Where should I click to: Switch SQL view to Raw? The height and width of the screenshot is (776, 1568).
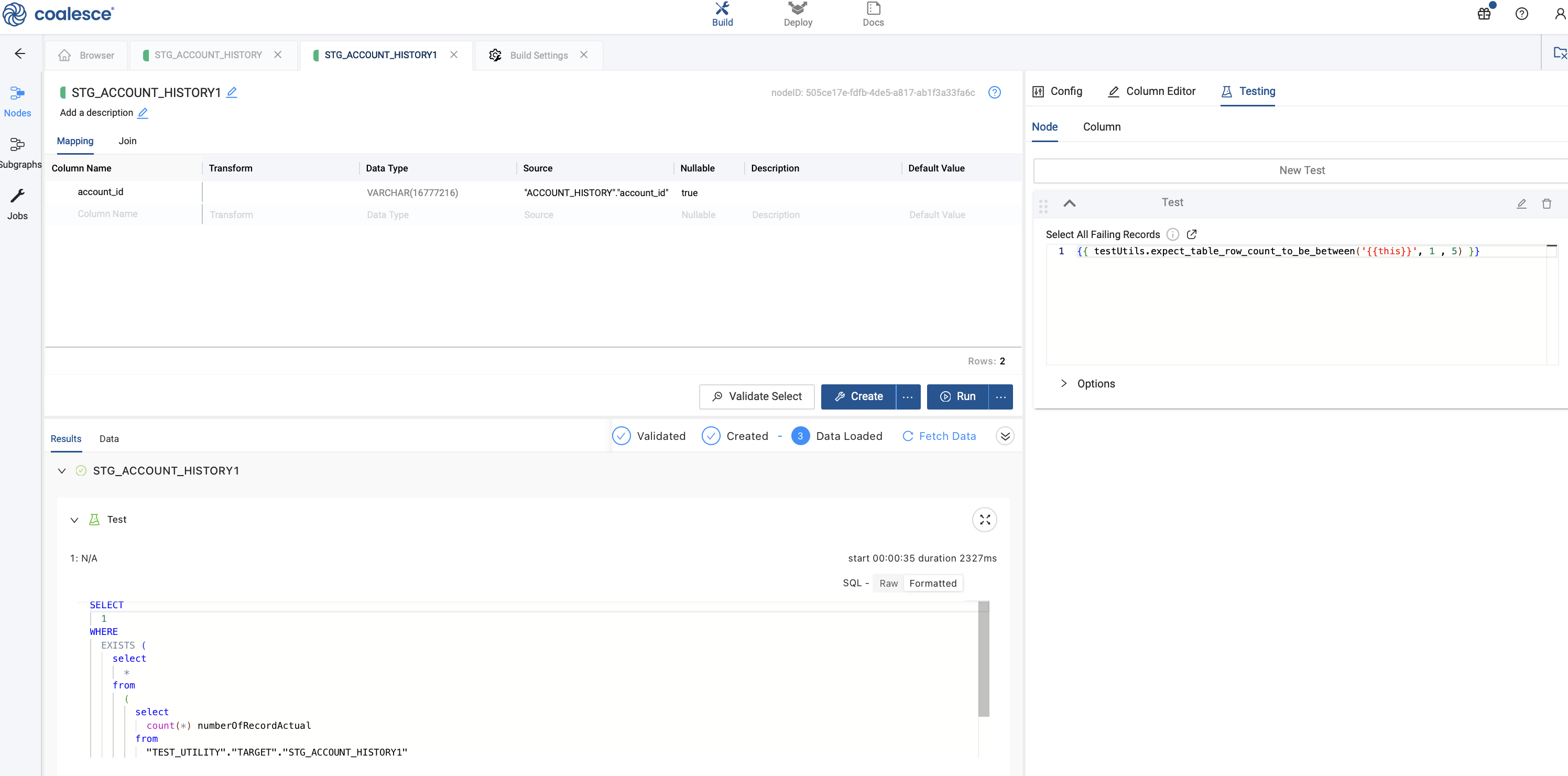(x=888, y=584)
